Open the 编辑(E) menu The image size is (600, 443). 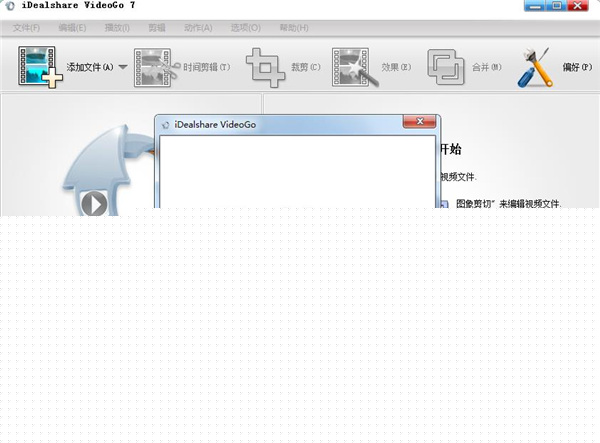pos(72,28)
